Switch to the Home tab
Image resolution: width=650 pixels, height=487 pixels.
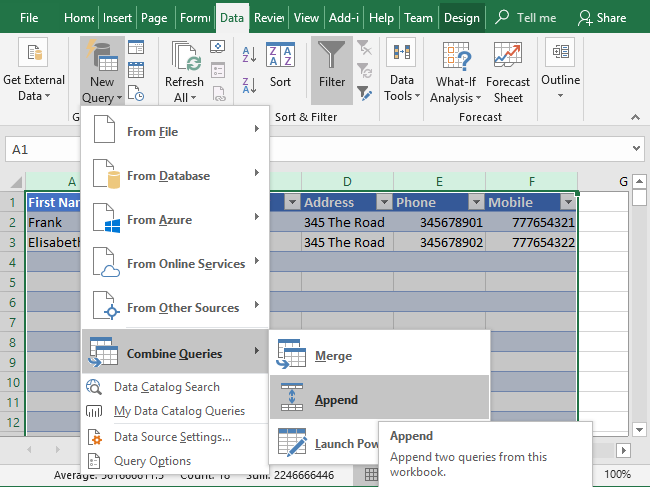click(79, 18)
